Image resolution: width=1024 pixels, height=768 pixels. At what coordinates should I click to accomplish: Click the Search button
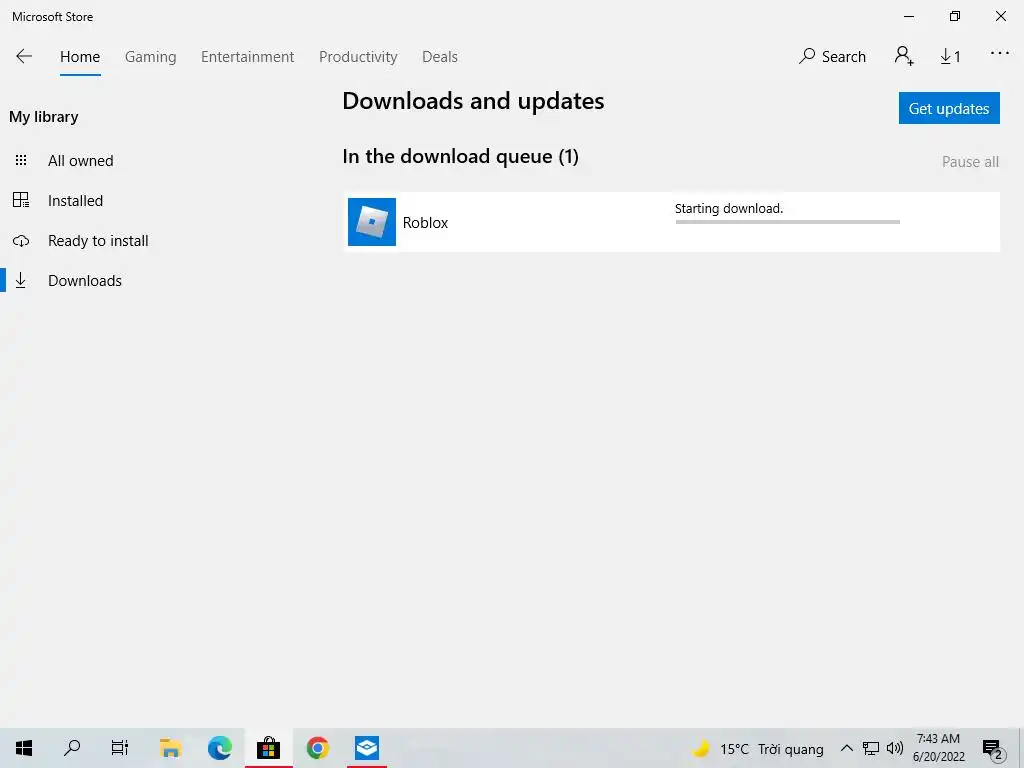tap(832, 57)
